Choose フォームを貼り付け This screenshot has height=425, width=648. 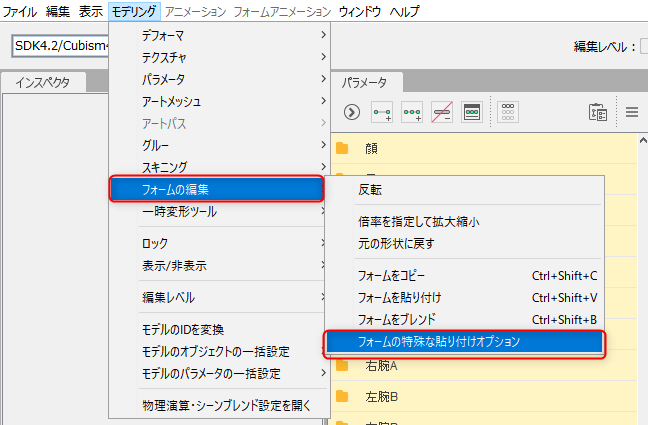click(465, 298)
